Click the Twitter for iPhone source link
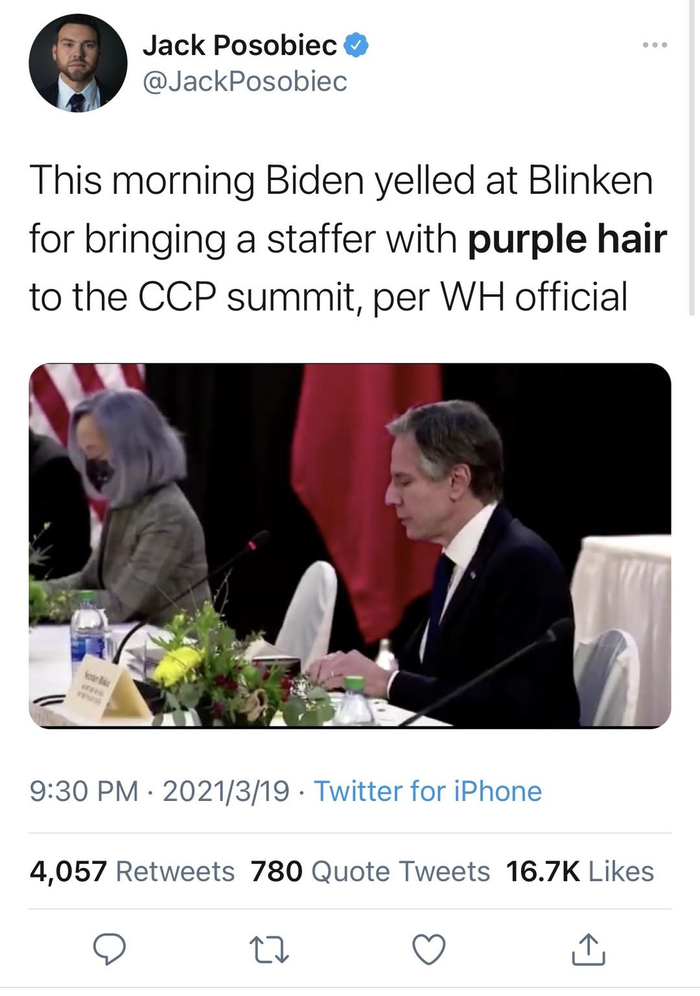Screen dimensions: 700x996 (x=428, y=792)
